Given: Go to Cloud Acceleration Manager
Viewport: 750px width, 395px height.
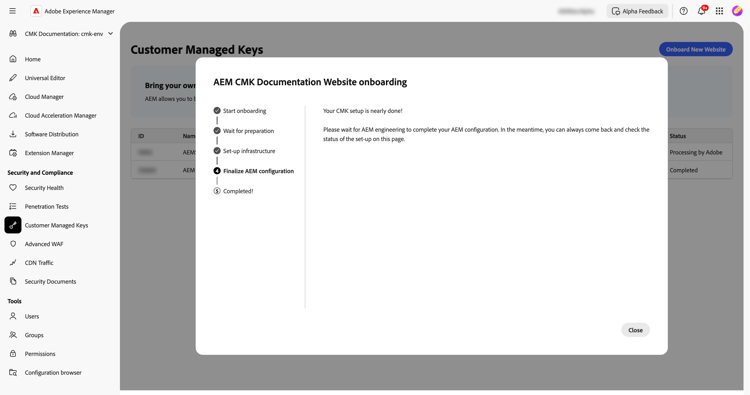Looking at the screenshot, I should pyautogui.click(x=61, y=115).
